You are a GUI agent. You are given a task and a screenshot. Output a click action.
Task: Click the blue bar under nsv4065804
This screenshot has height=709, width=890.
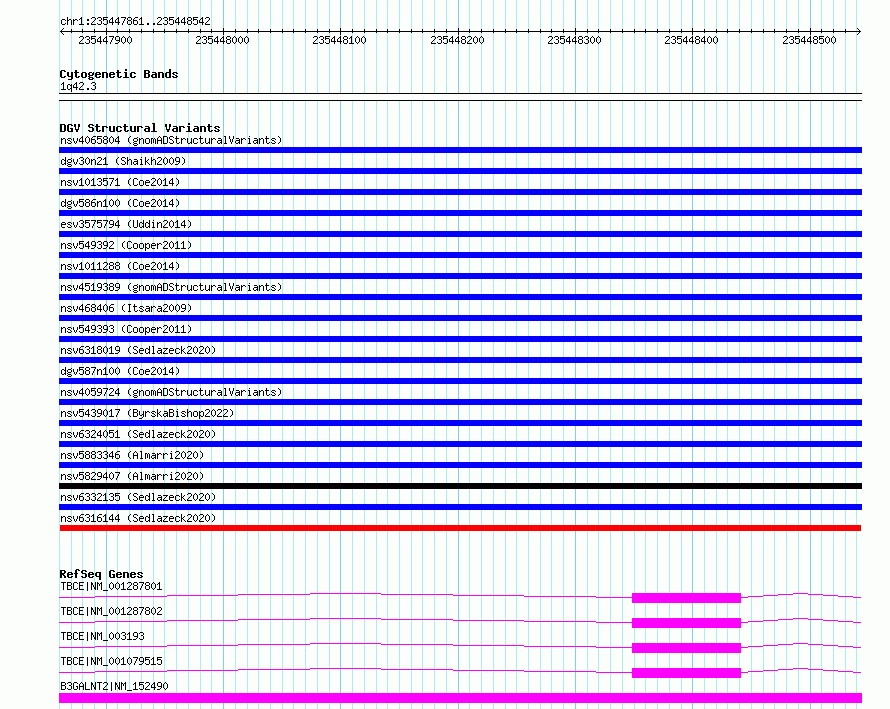460,150
